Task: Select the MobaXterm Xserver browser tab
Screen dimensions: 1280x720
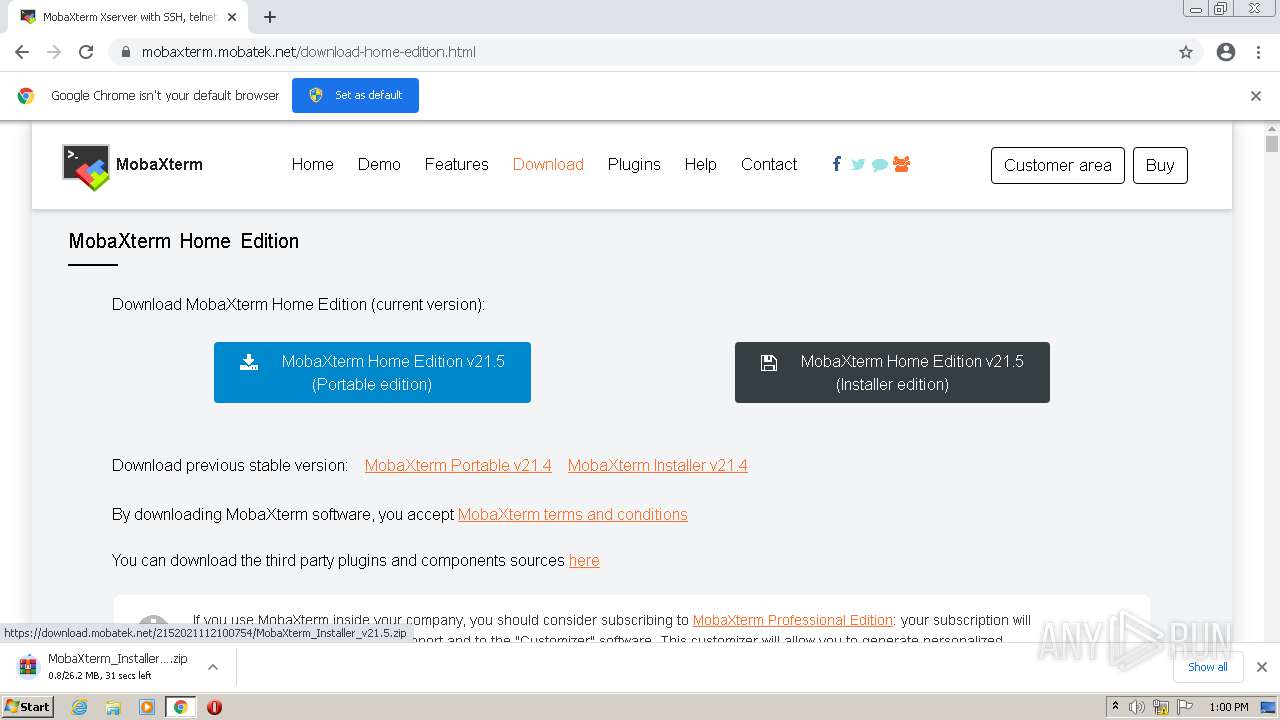Action: click(130, 17)
